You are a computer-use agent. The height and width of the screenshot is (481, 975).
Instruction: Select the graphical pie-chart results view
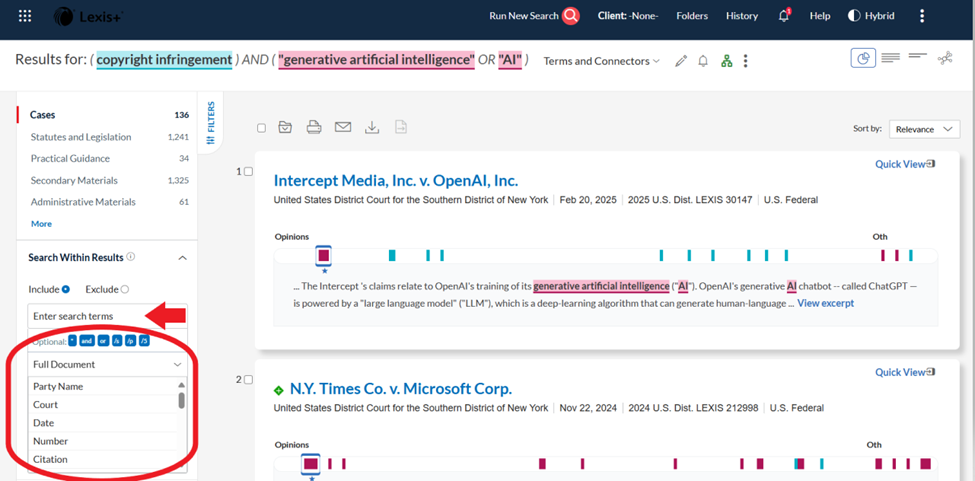(x=863, y=58)
